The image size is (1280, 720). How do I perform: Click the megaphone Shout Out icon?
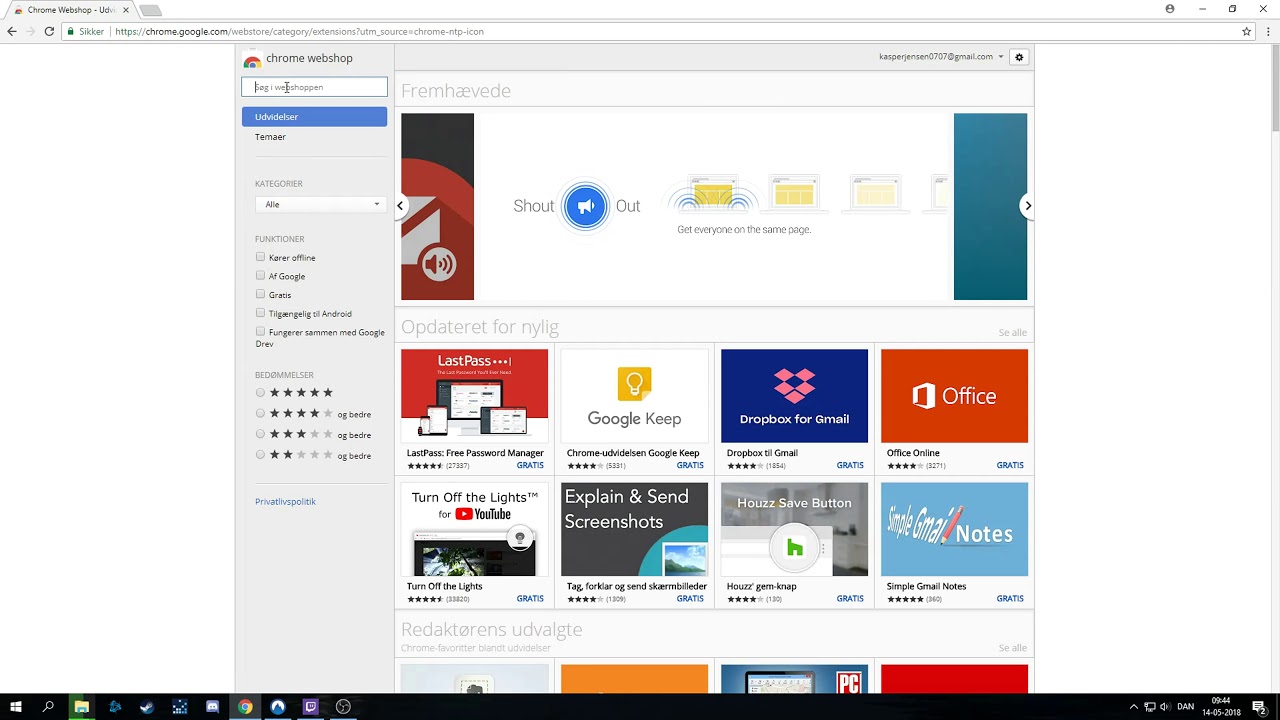pyautogui.click(x=586, y=206)
